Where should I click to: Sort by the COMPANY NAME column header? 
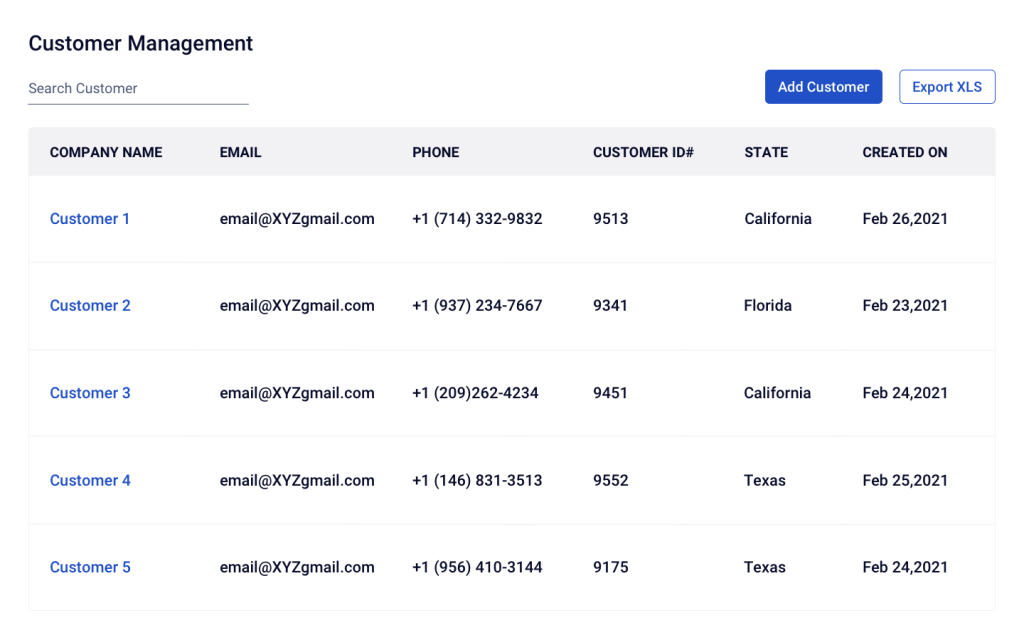point(105,152)
